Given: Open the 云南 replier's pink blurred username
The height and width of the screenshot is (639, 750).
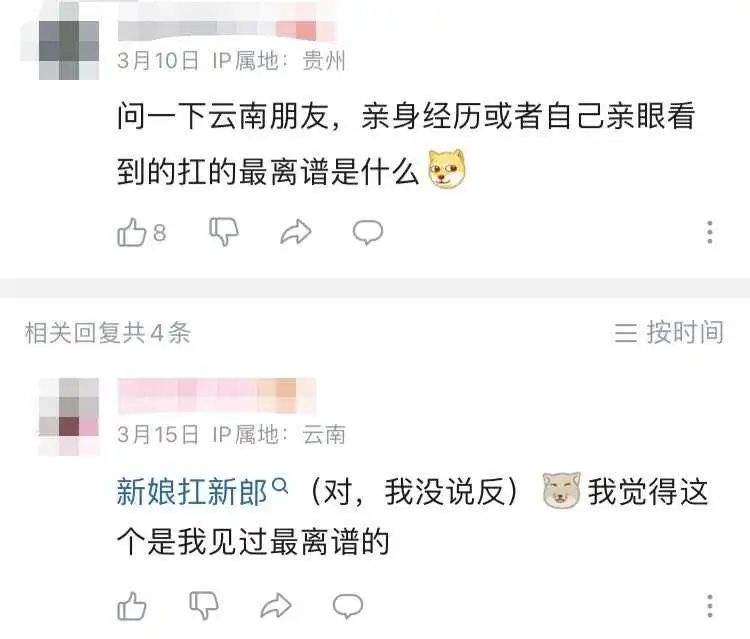Looking at the screenshot, I should [x=217, y=395].
